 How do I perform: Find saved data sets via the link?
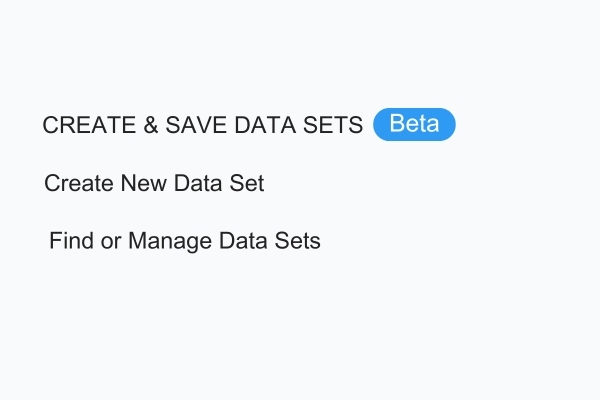pos(184,241)
